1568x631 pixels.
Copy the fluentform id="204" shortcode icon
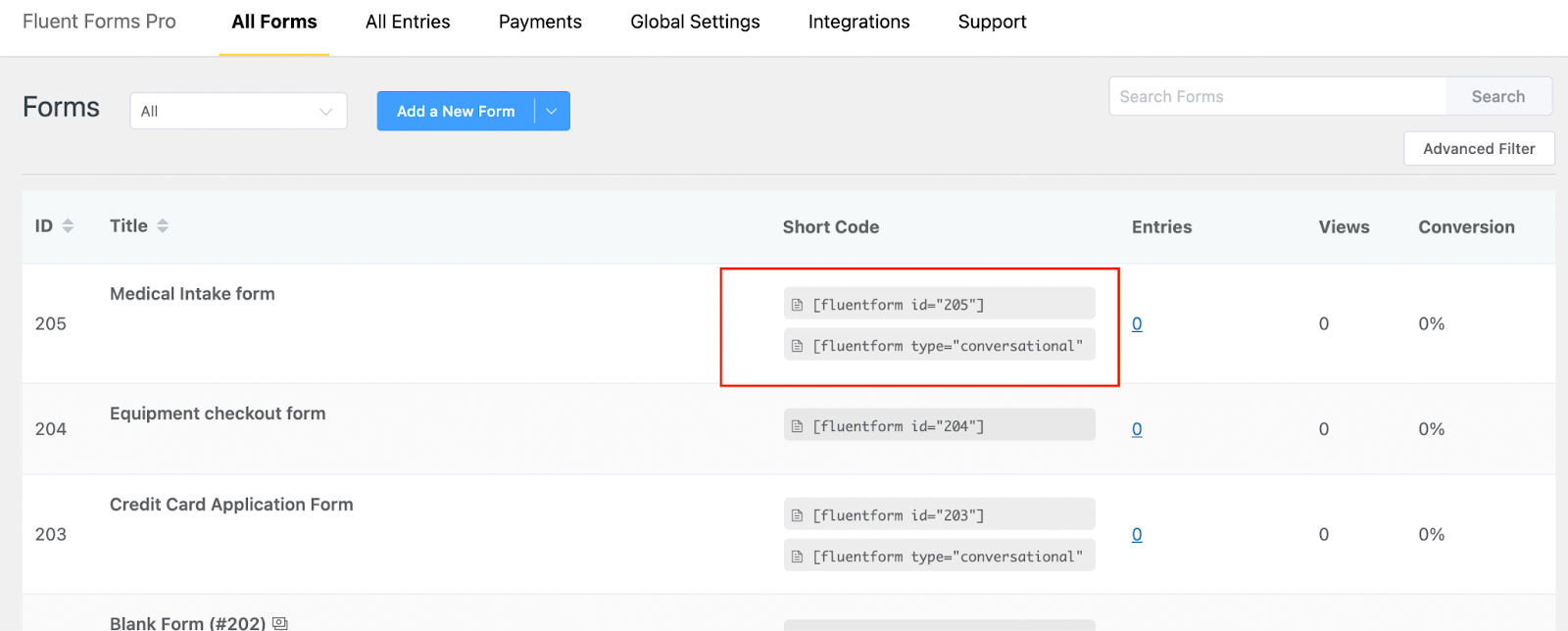point(797,426)
